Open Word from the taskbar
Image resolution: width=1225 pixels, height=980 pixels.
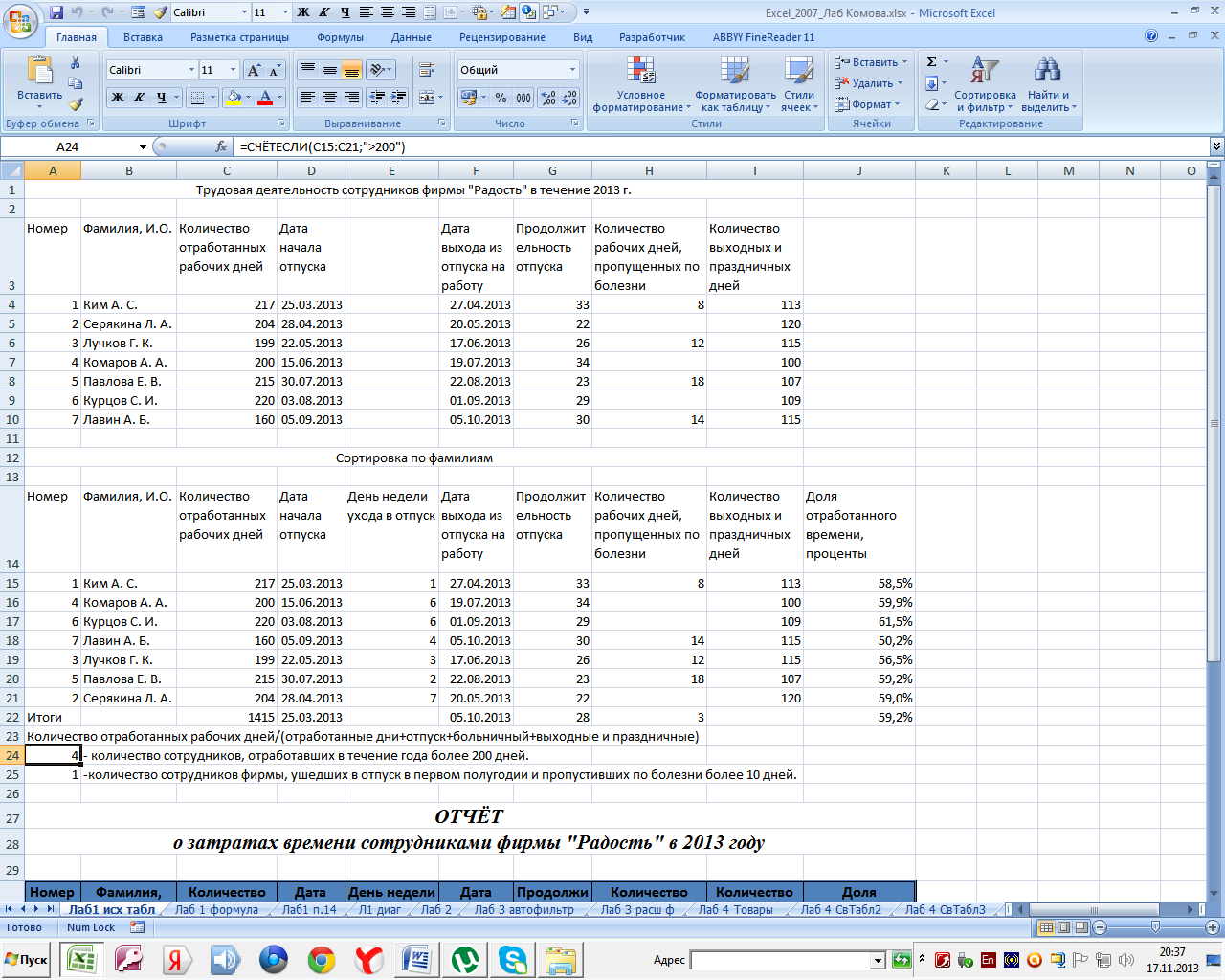(x=416, y=959)
